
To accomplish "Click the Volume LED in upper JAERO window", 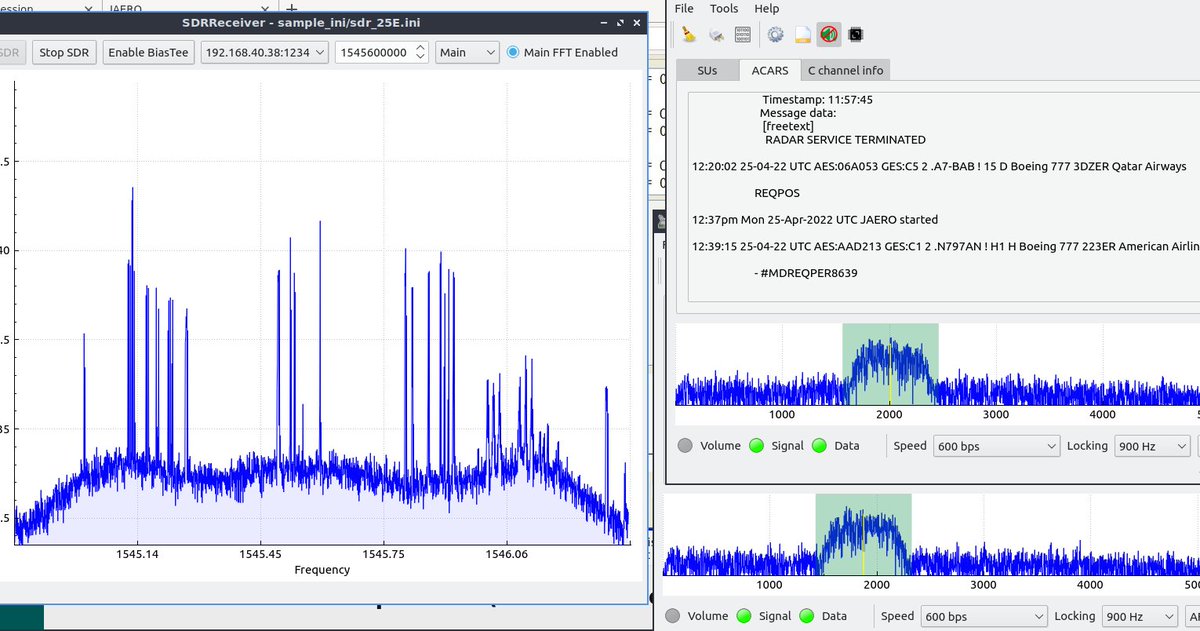I will [x=685, y=446].
